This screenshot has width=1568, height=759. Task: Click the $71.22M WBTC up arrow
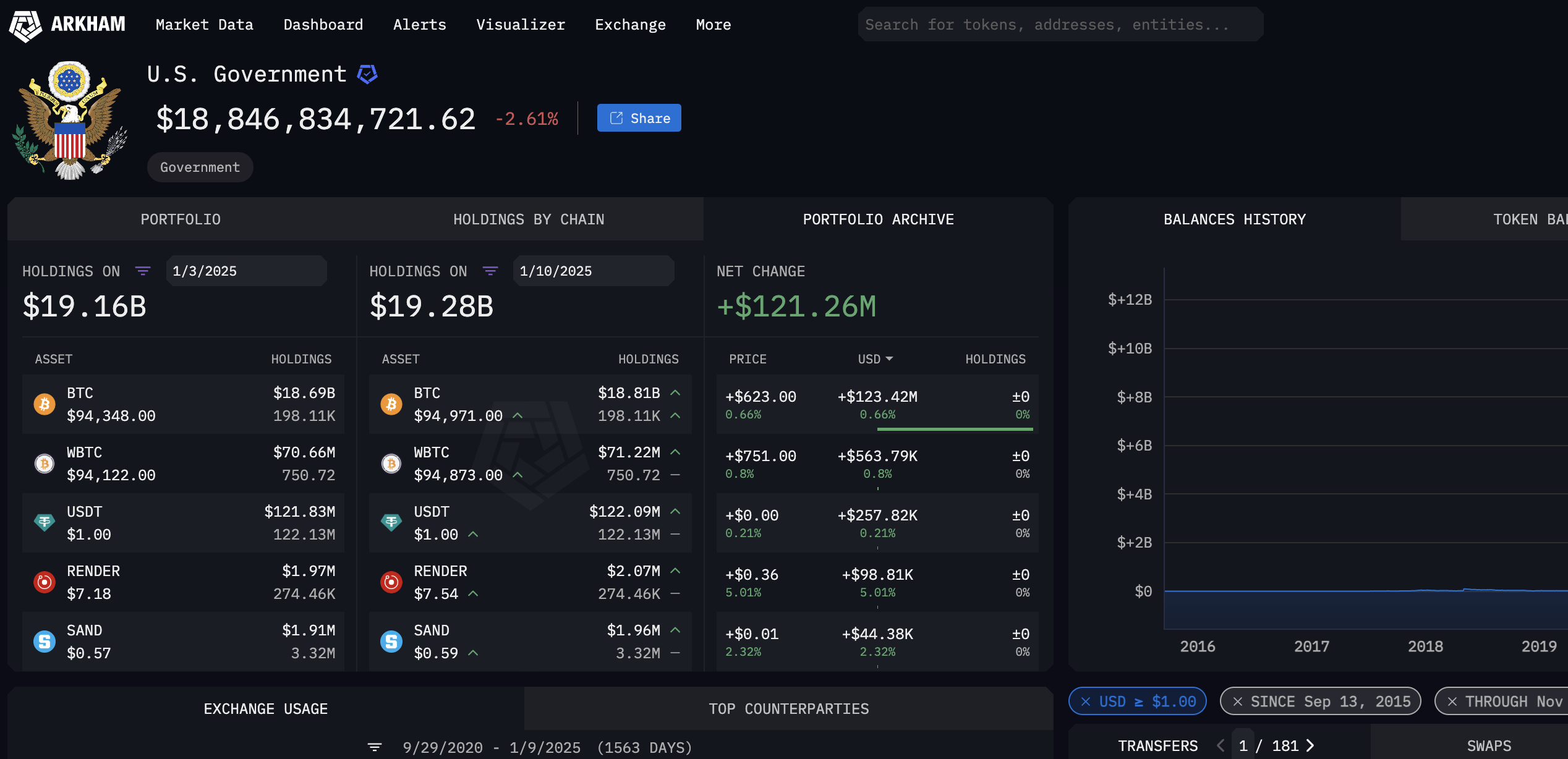[x=675, y=452]
